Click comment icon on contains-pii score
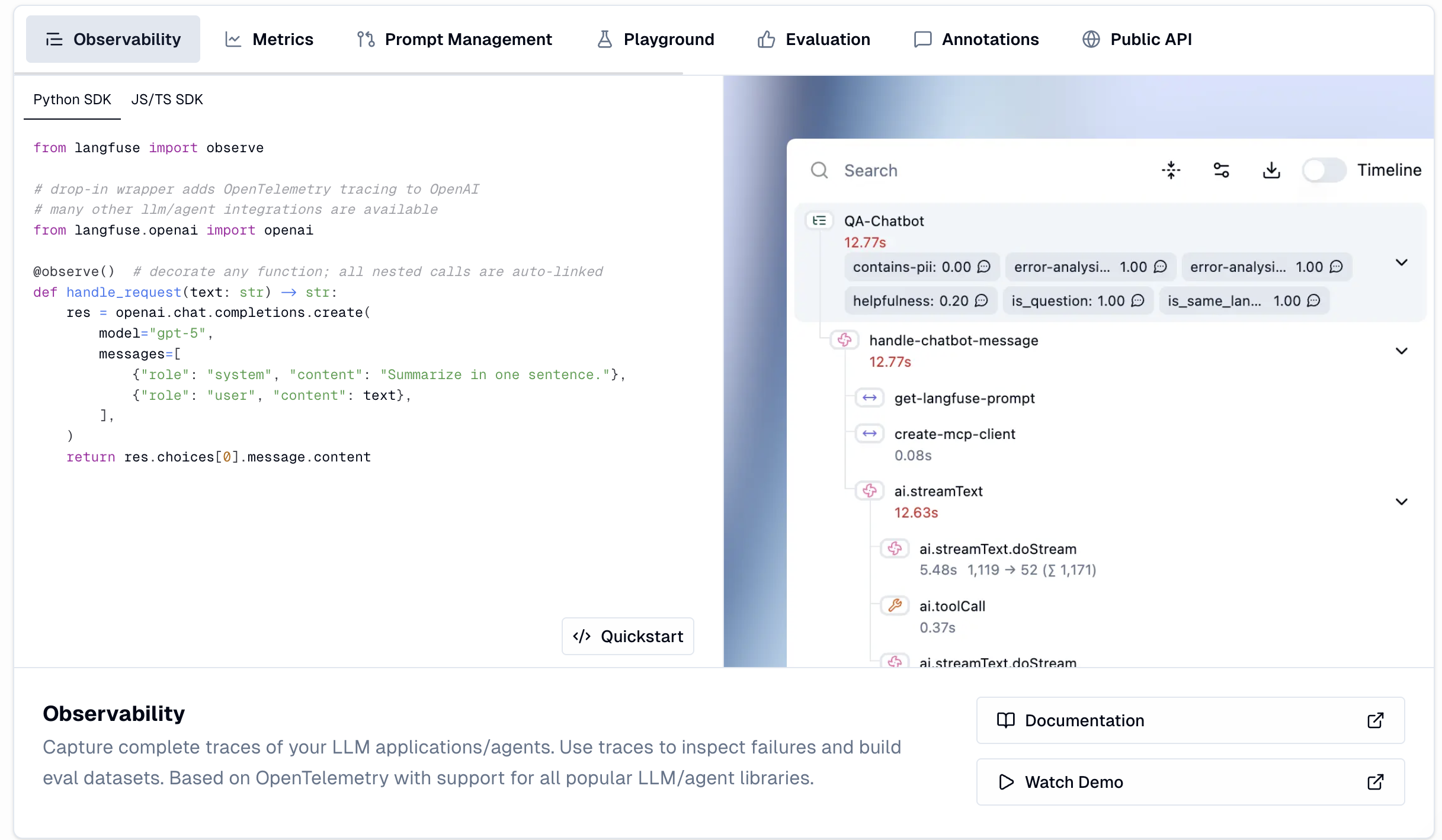1442x840 pixels. pyautogui.click(x=983, y=267)
